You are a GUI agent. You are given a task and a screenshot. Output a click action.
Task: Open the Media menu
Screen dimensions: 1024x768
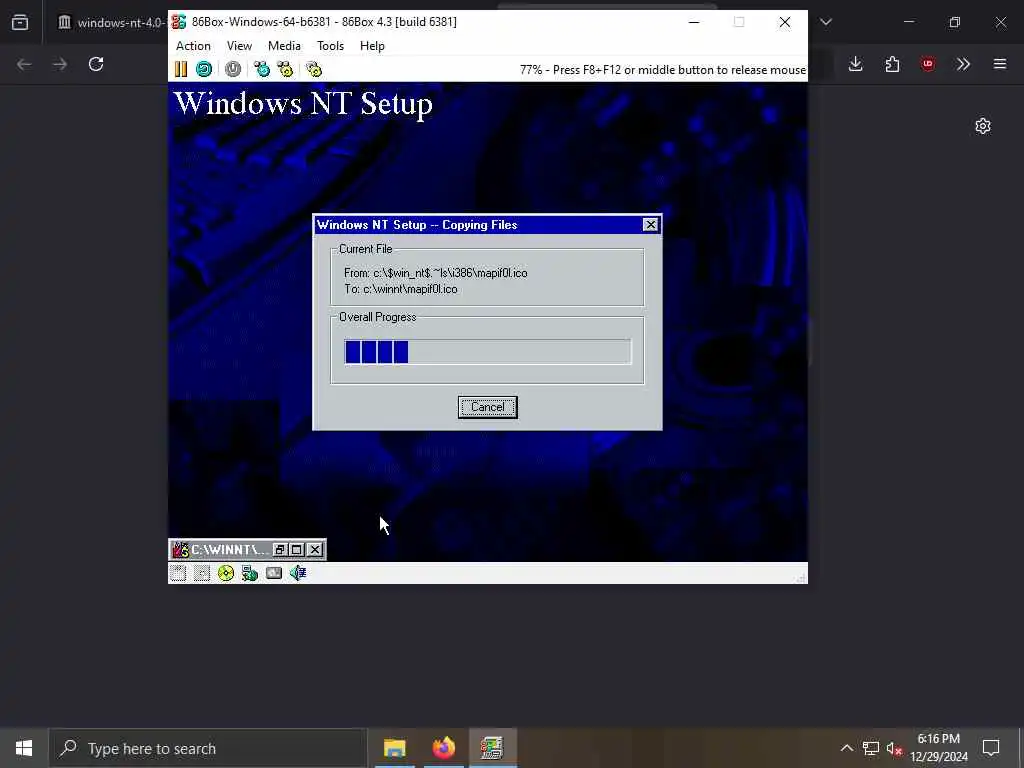pyautogui.click(x=284, y=46)
